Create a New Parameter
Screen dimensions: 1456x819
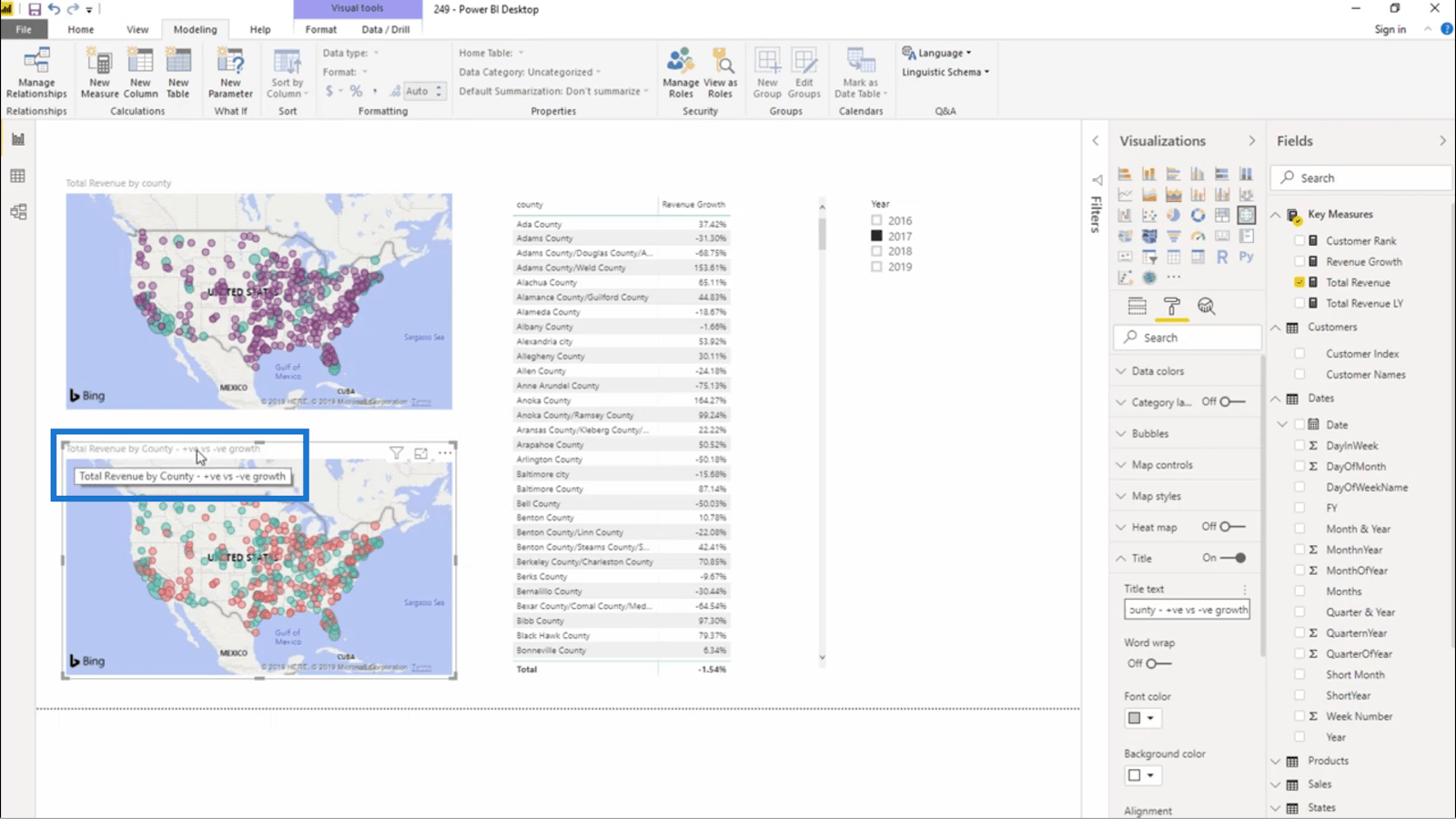point(230,73)
